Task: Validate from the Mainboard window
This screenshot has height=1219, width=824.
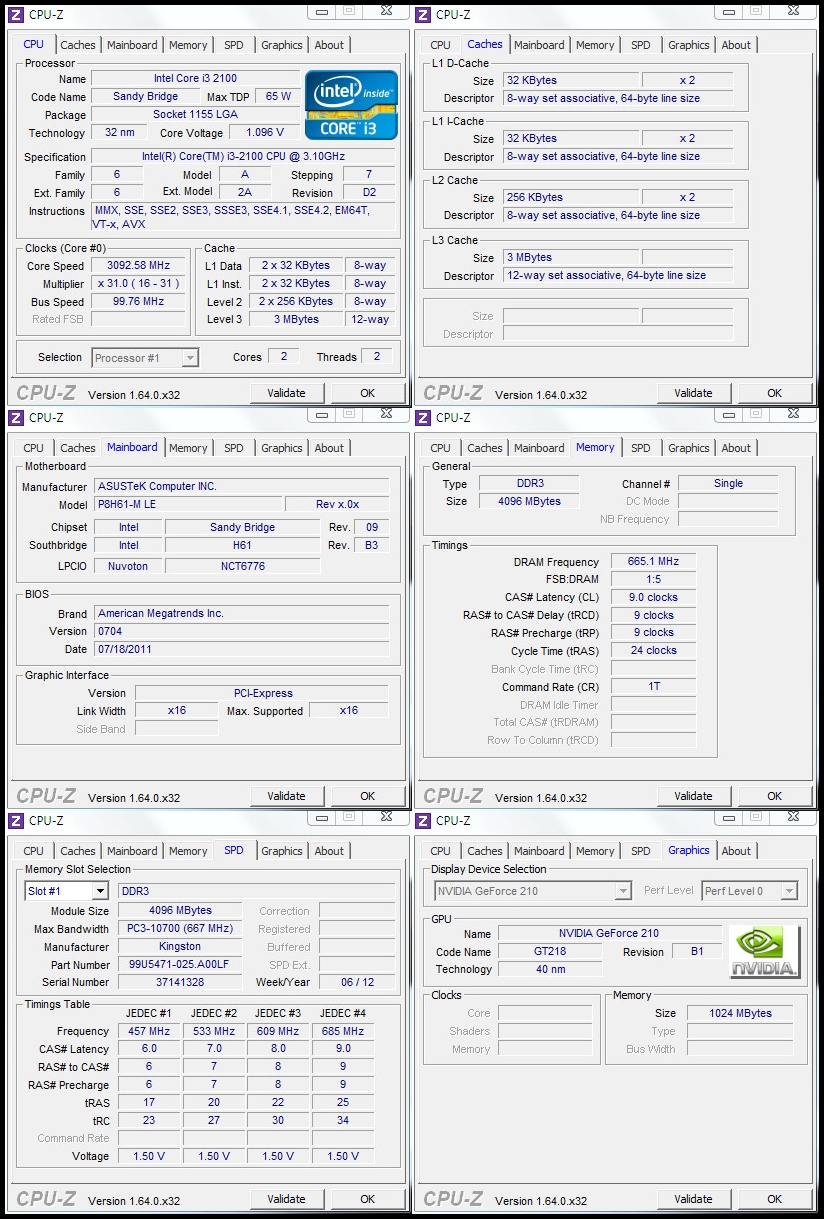Action: point(286,796)
